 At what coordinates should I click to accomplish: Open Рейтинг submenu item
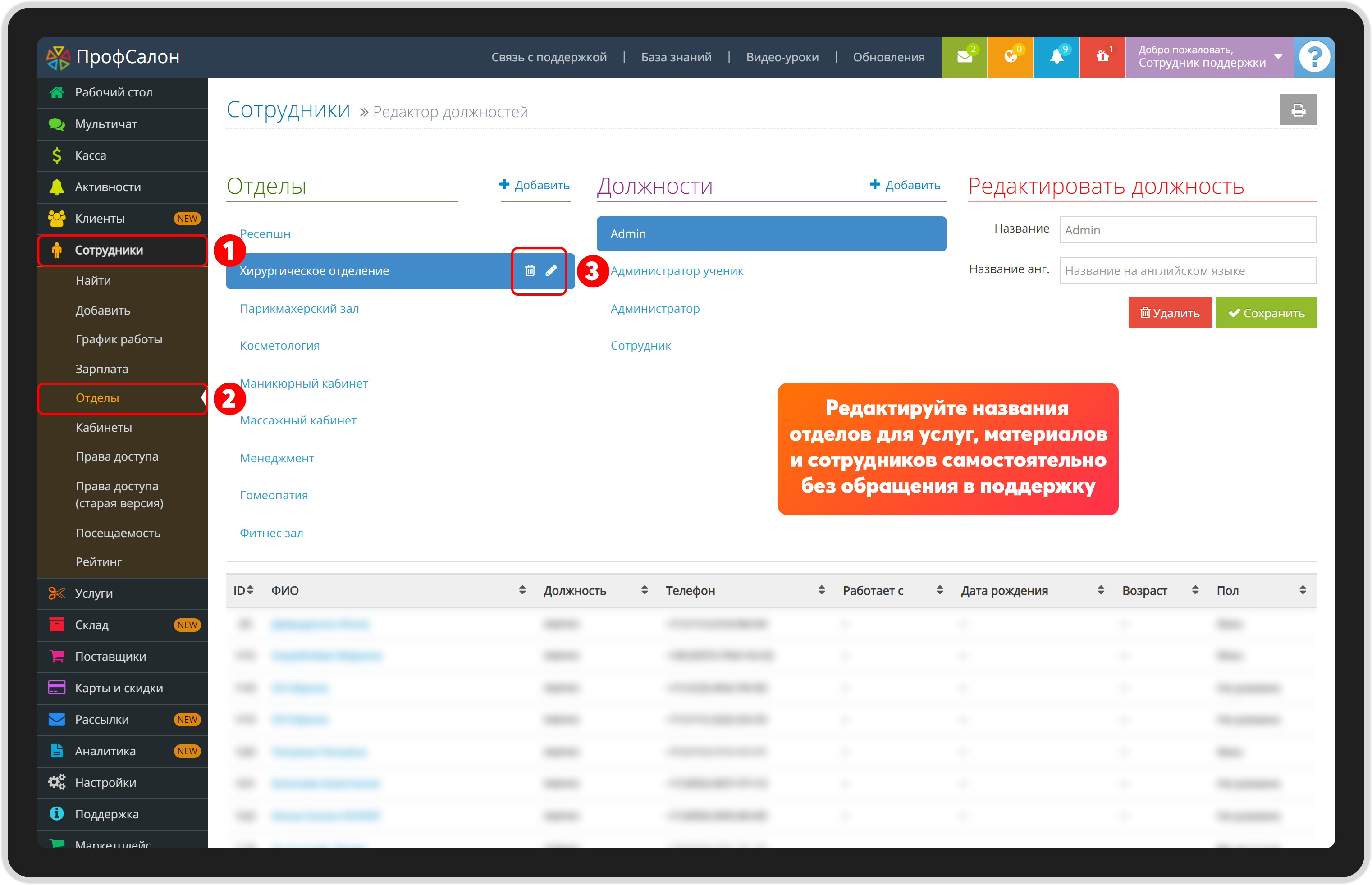[x=98, y=562]
